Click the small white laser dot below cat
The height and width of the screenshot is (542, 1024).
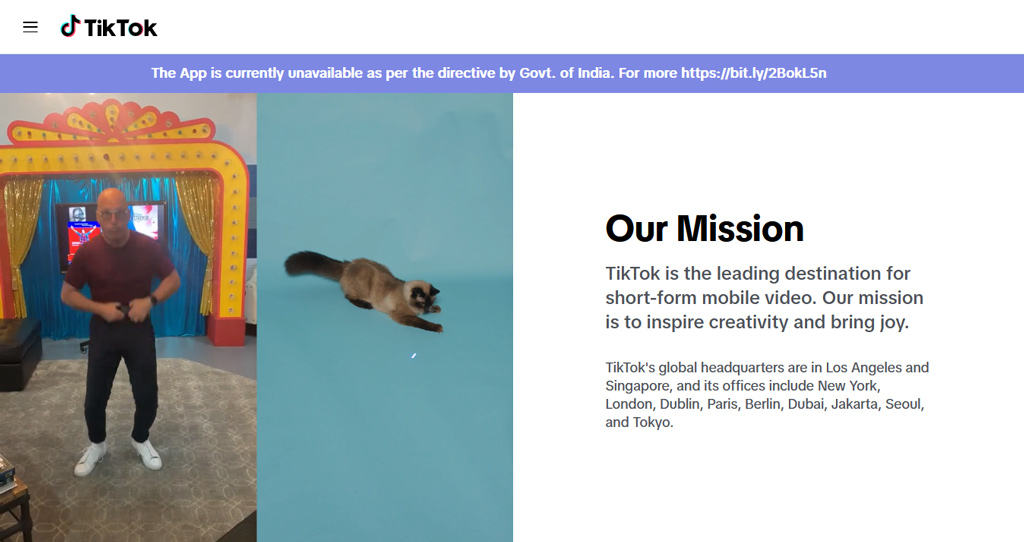413,355
